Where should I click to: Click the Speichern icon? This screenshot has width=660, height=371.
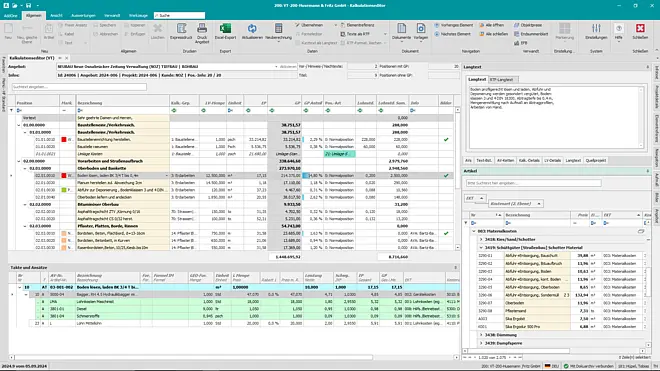click(104, 25)
